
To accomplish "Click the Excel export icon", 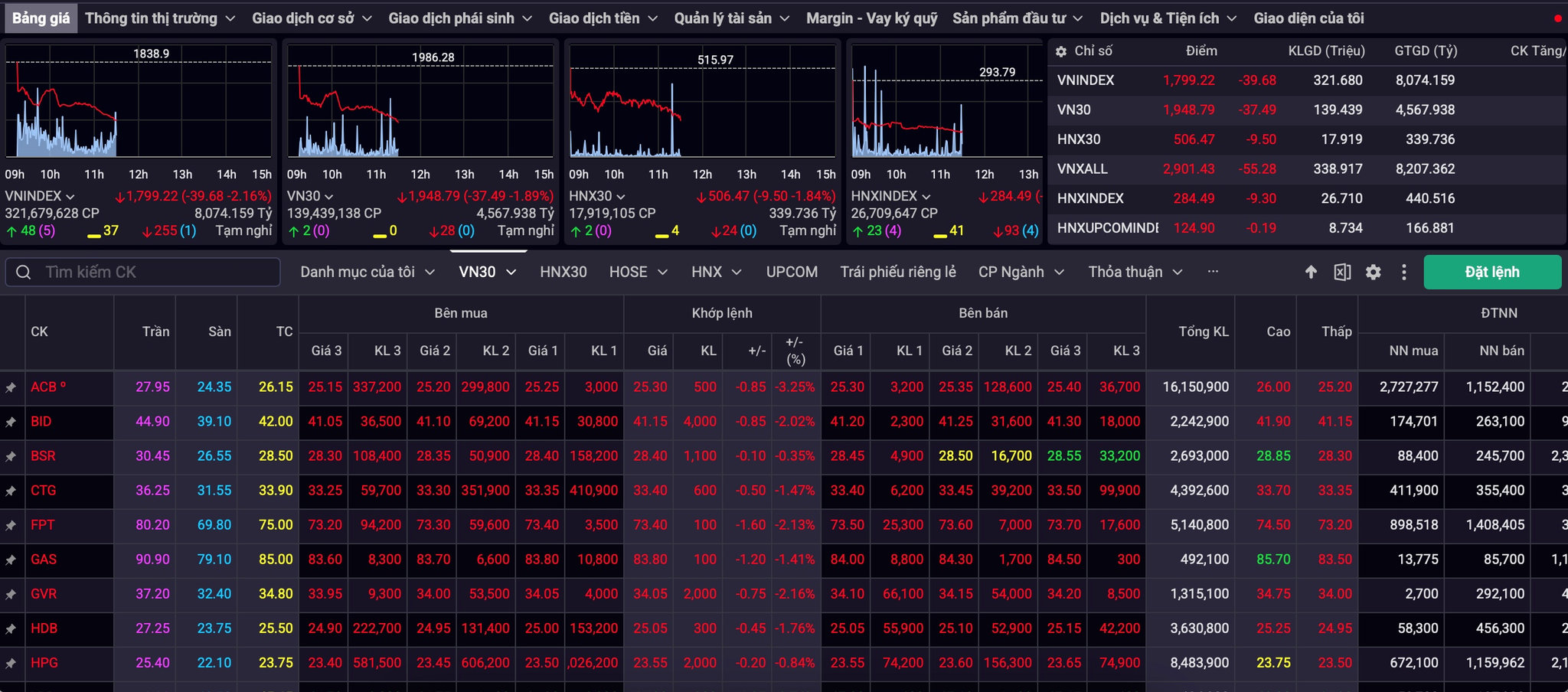I will [x=1342, y=272].
